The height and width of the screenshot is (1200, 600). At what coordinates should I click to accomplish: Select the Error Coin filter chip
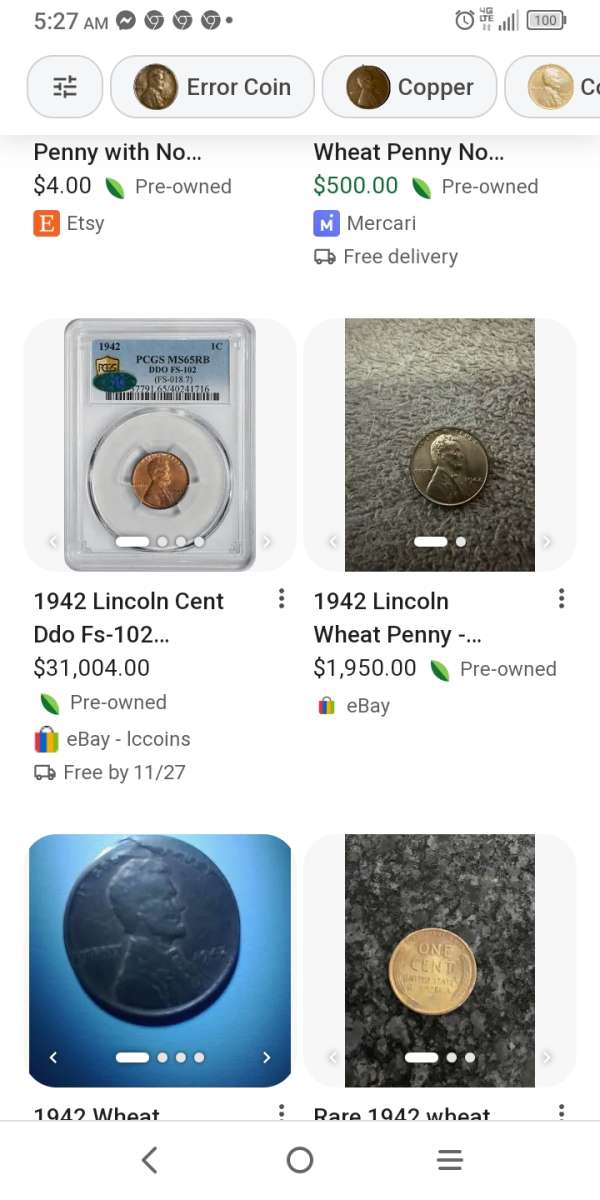pyautogui.click(x=212, y=87)
